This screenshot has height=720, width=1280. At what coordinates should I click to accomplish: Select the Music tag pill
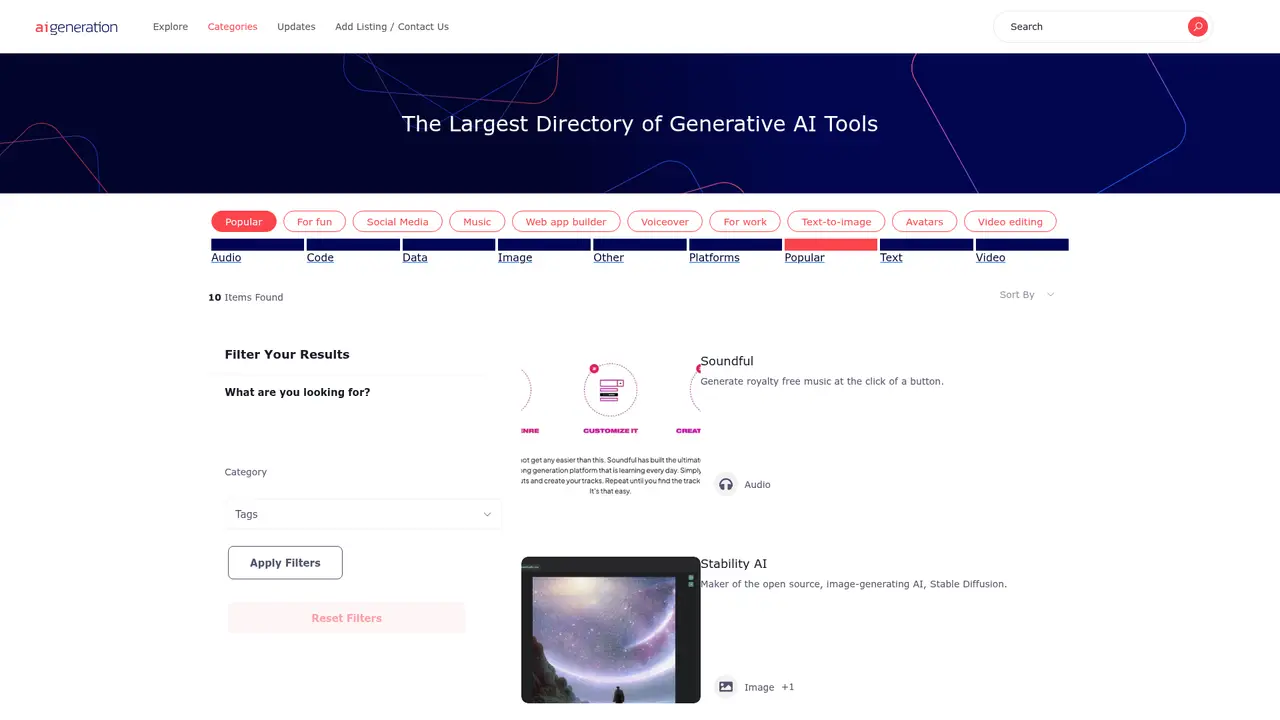click(477, 222)
